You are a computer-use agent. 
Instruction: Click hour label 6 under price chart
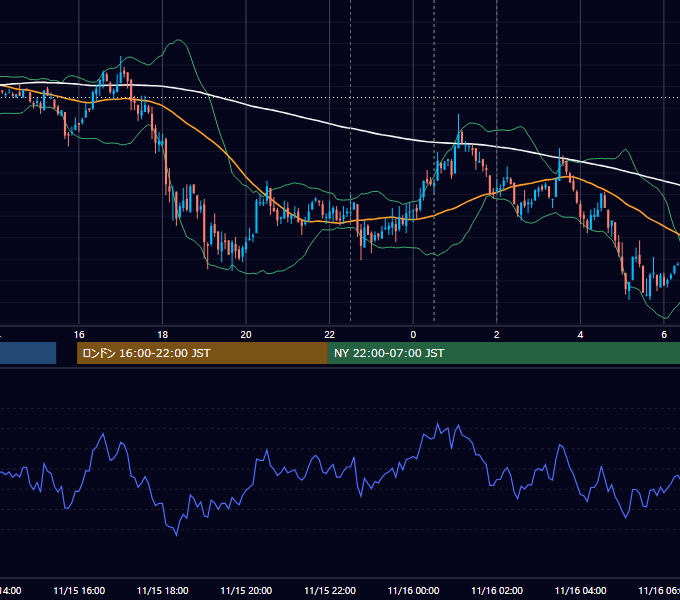point(664,334)
